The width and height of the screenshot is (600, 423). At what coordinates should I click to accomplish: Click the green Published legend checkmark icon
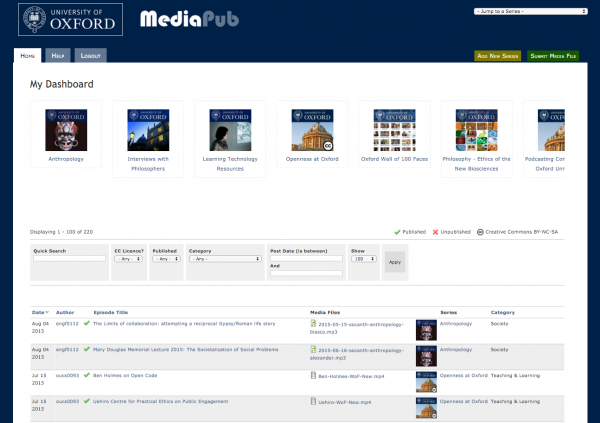(397, 232)
